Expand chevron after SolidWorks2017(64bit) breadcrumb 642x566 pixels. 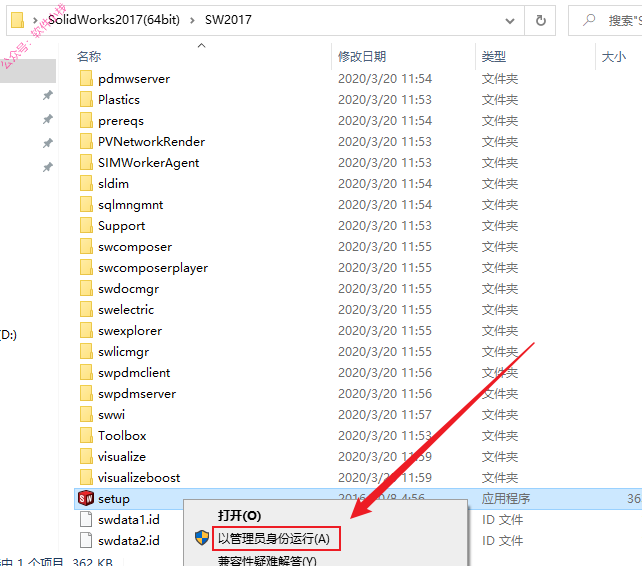click(192, 20)
